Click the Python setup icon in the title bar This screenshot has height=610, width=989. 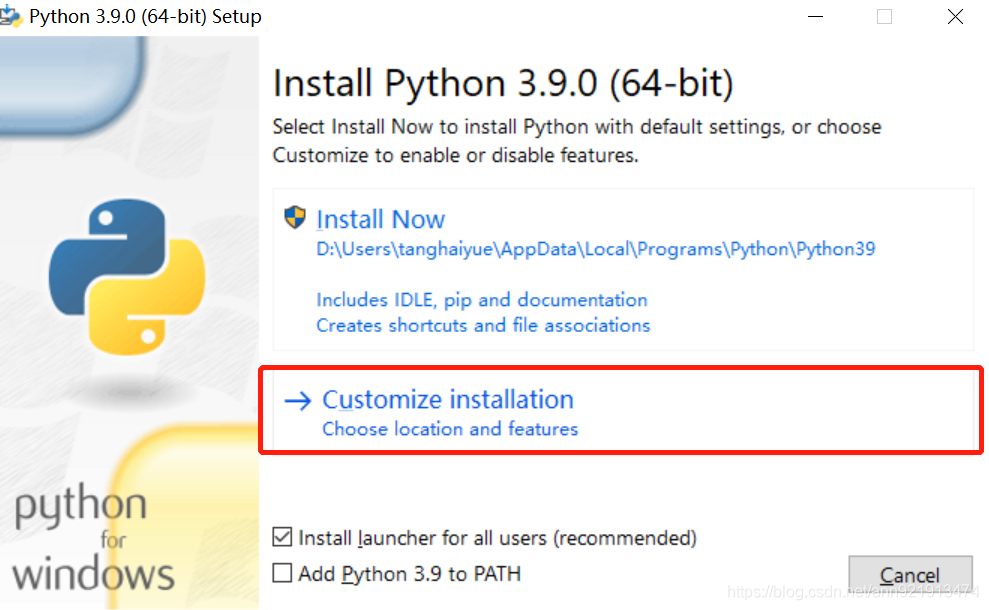coord(14,15)
